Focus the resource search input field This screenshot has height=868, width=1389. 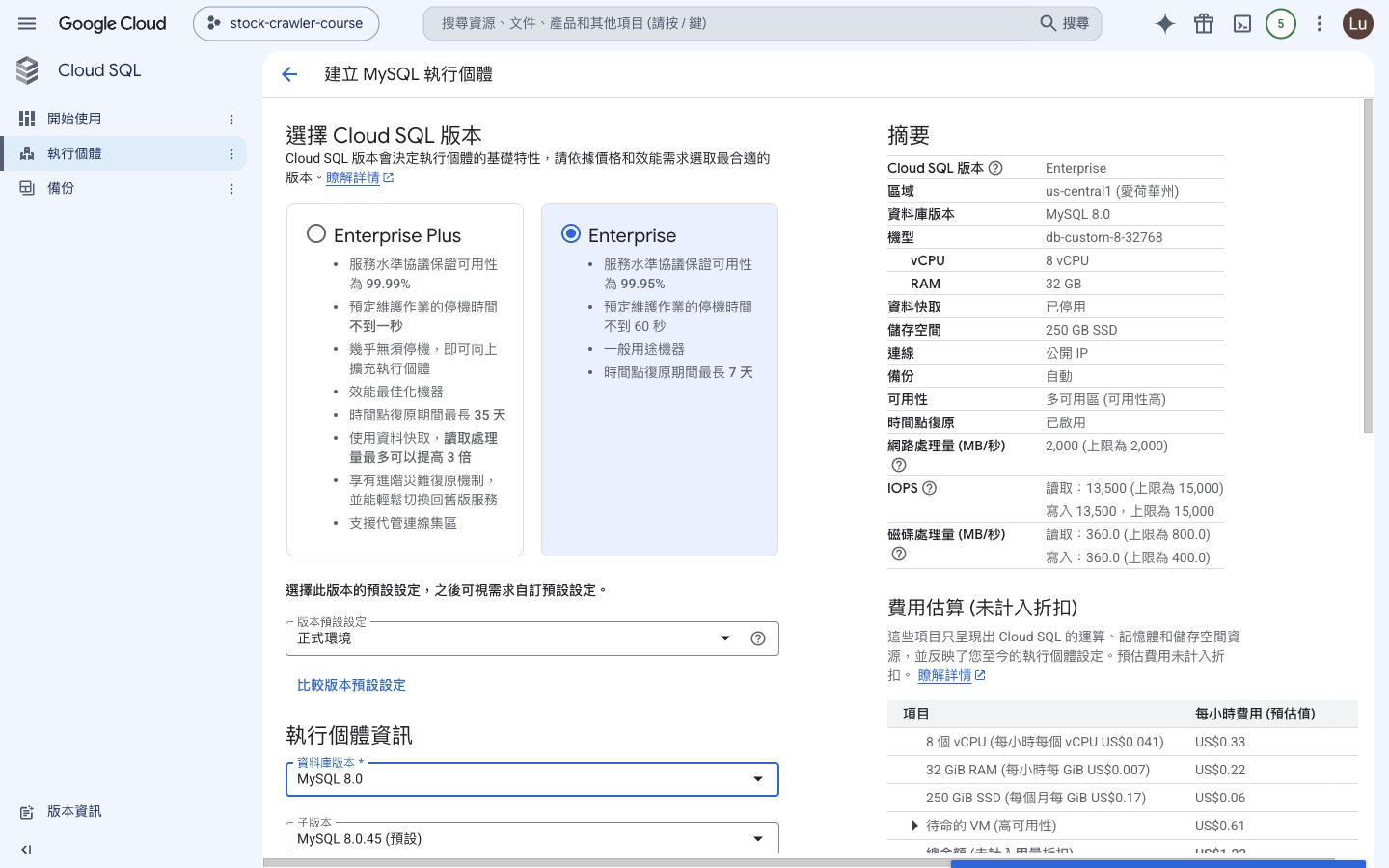coord(735,23)
